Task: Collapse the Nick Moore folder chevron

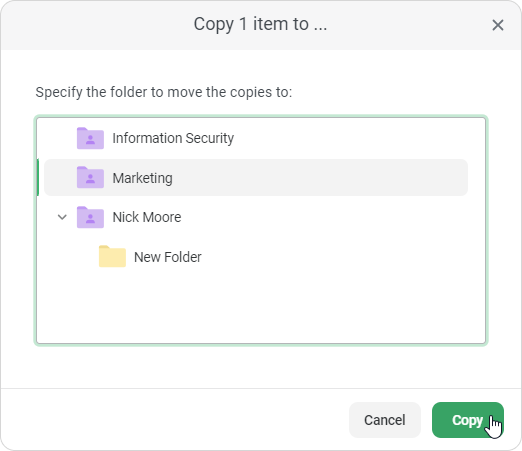Action: (62, 217)
